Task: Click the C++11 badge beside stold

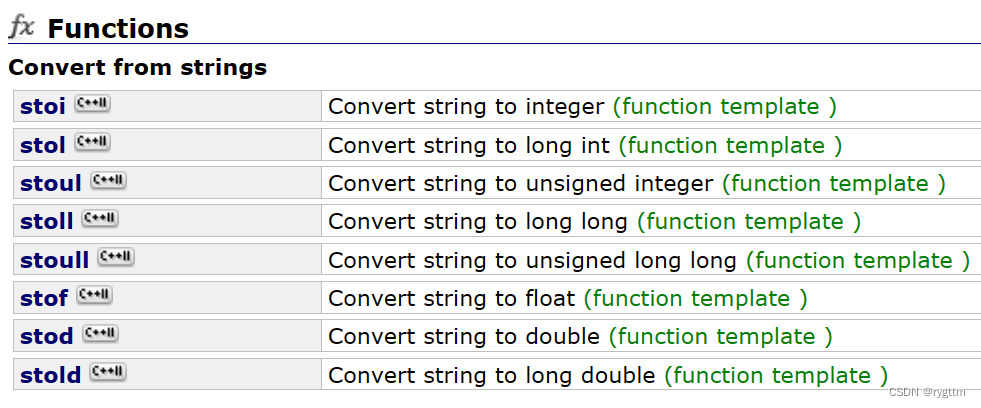Action: tap(108, 373)
